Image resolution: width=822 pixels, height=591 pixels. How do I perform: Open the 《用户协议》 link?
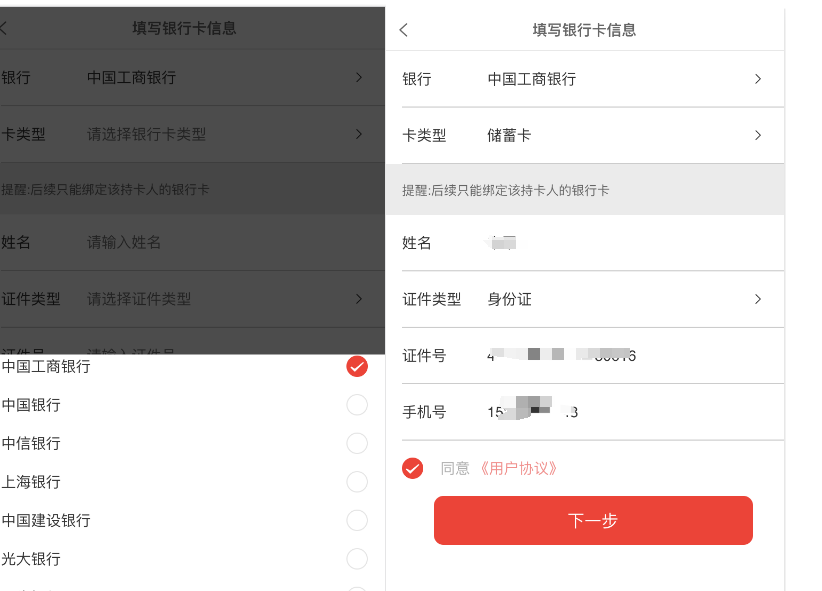(518, 468)
